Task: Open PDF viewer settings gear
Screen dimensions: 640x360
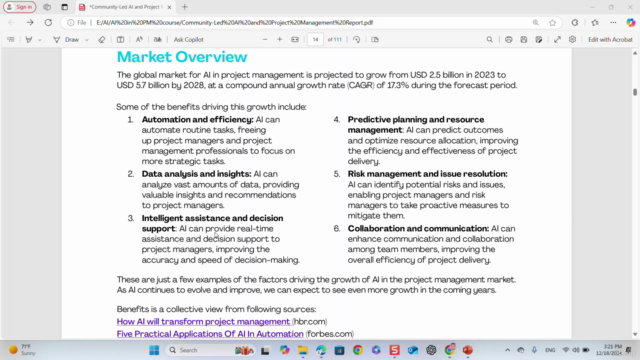Action: click(572, 40)
